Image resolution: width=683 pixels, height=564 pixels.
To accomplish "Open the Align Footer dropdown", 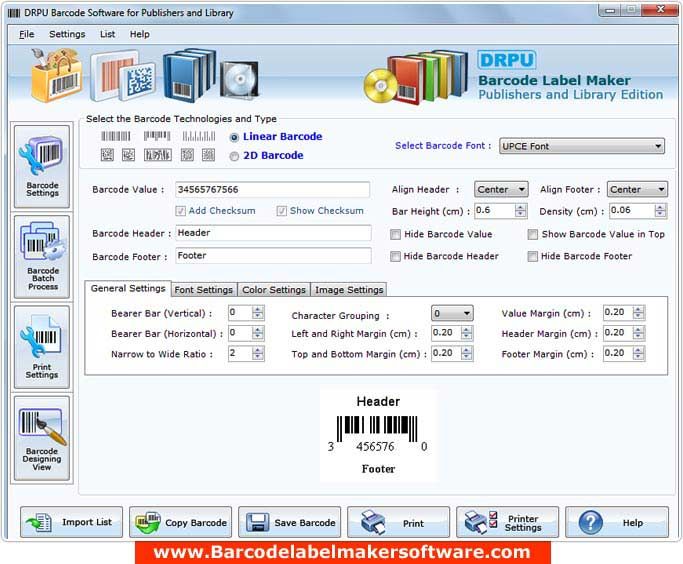I will (x=637, y=189).
